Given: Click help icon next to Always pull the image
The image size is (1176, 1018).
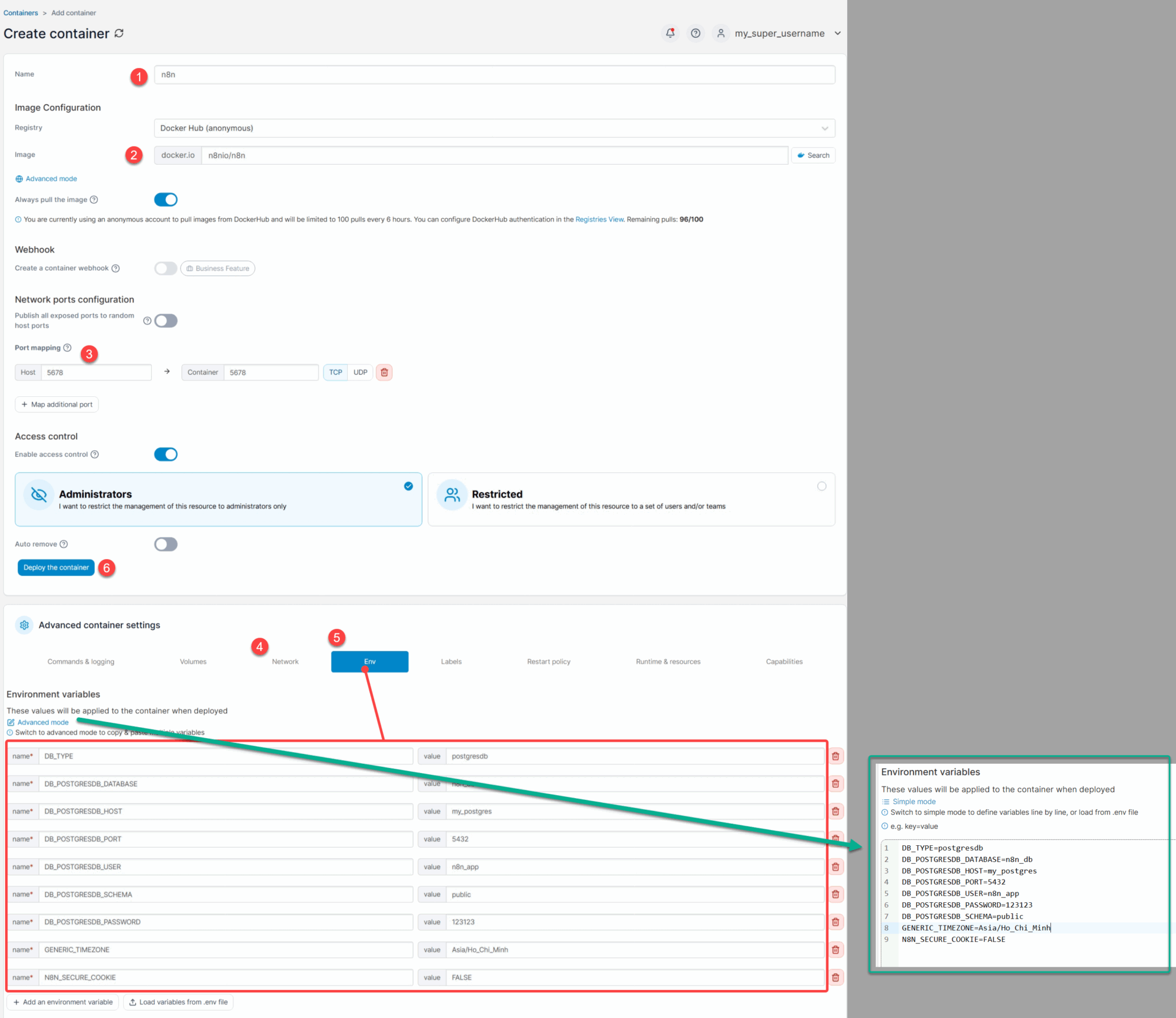Looking at the screenshot, I should click(x=94, y=200).
